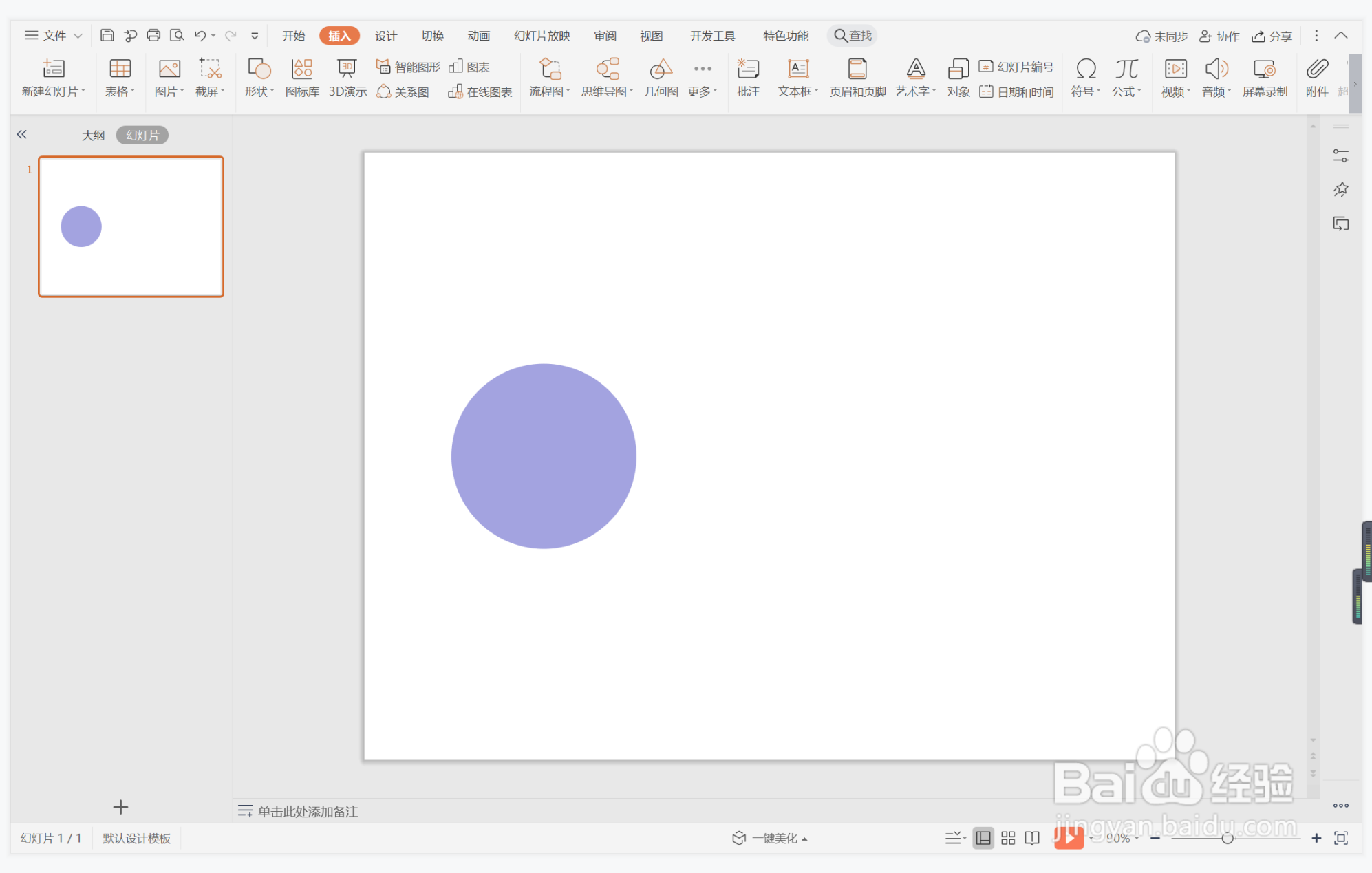Select slide 1 thumbnail in panel
This screenshot has width=1372, height=873.
pos(131,226)
